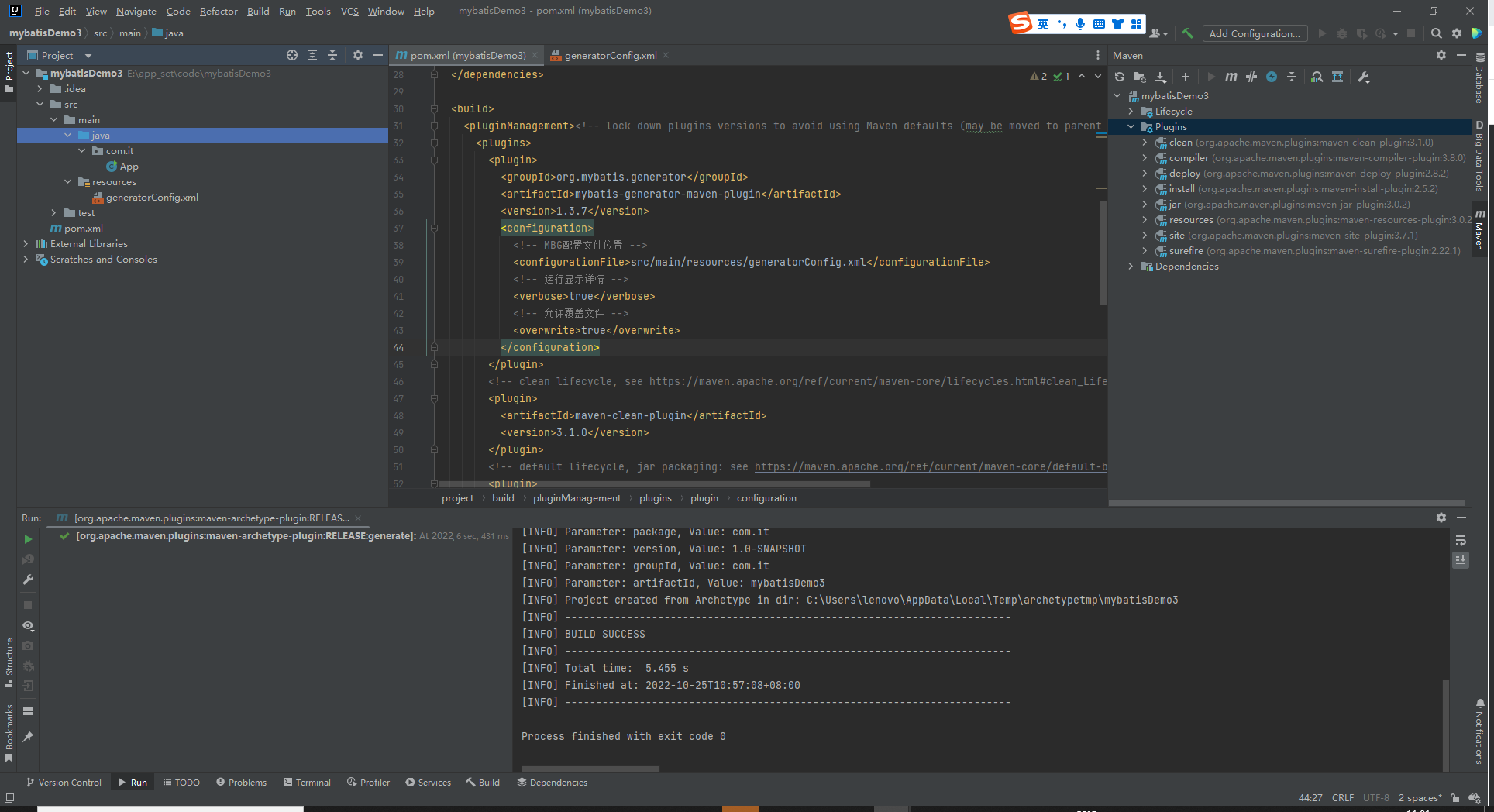This screenshot has width=1494, height=812.
Task: Click UTF-8 encoding in status bar
Action: coord(1376,798)
